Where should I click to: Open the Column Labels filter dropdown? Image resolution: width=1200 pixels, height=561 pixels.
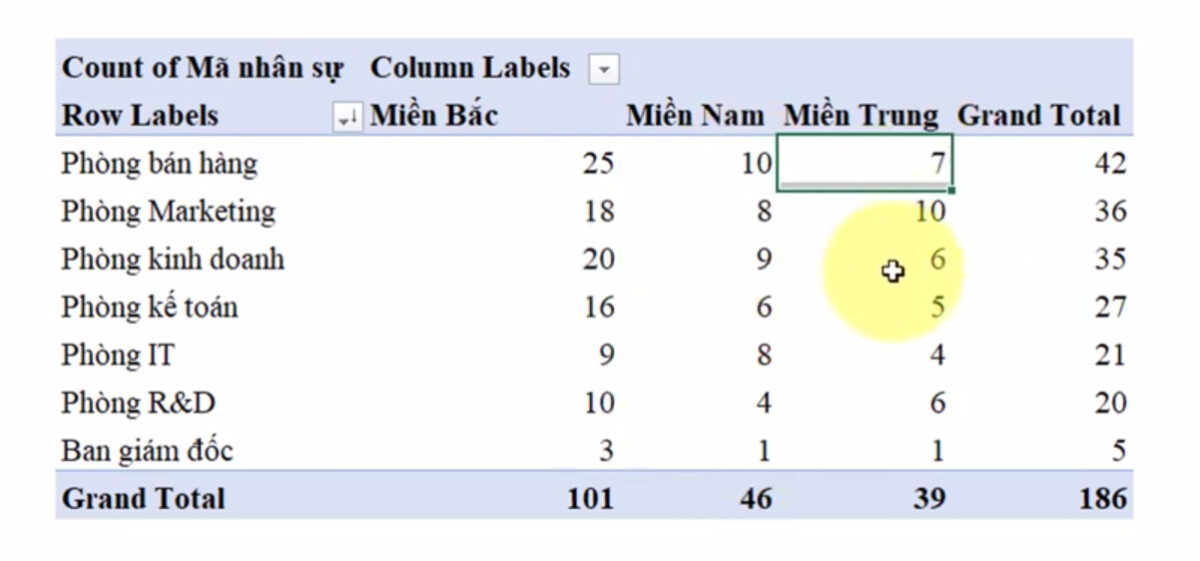[604, 70]
